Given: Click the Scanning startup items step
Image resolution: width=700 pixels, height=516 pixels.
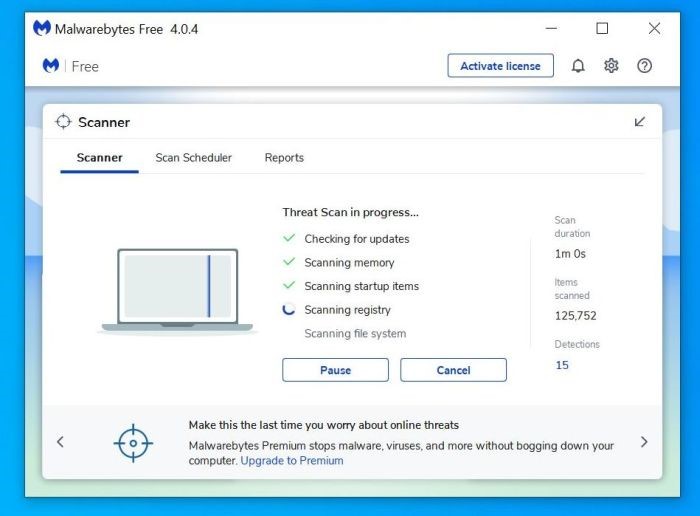Looking at the screenshot, I should click(x=362, y=286).
